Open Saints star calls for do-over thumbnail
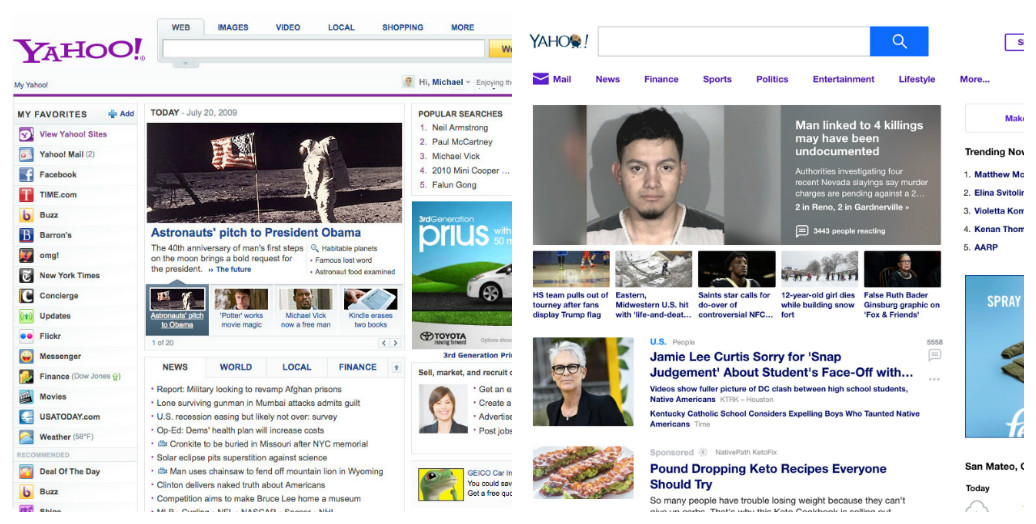The height and width of the screenshot is (524, 1036). point(736,269)
